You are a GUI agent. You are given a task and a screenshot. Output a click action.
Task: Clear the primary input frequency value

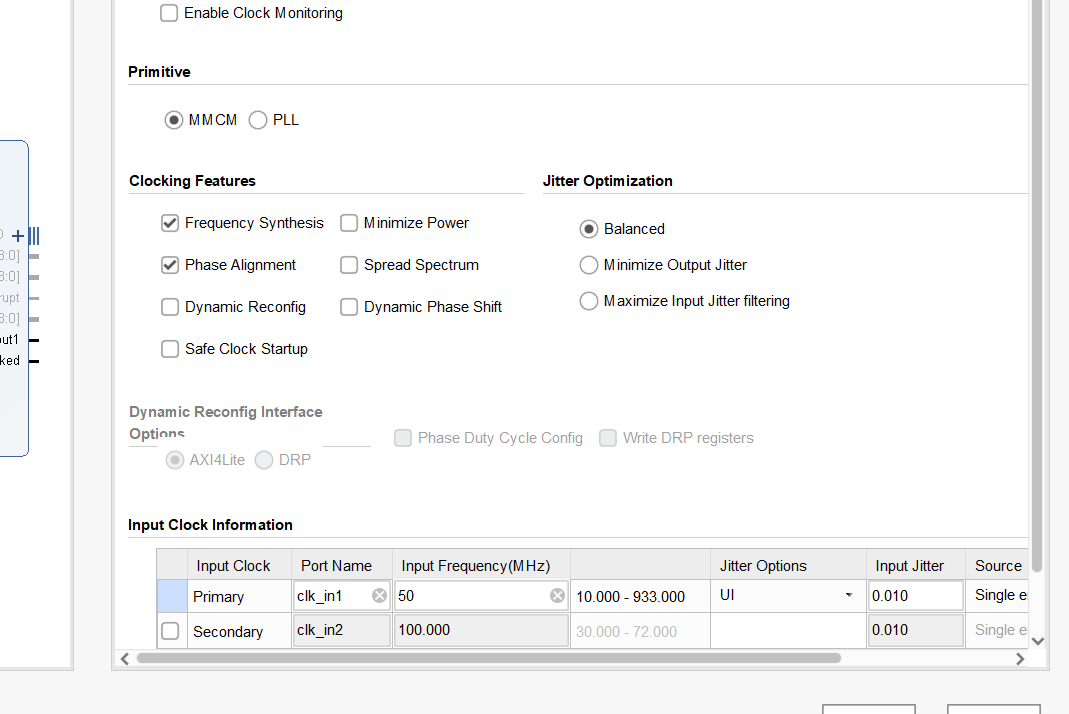tap(557, 596)
